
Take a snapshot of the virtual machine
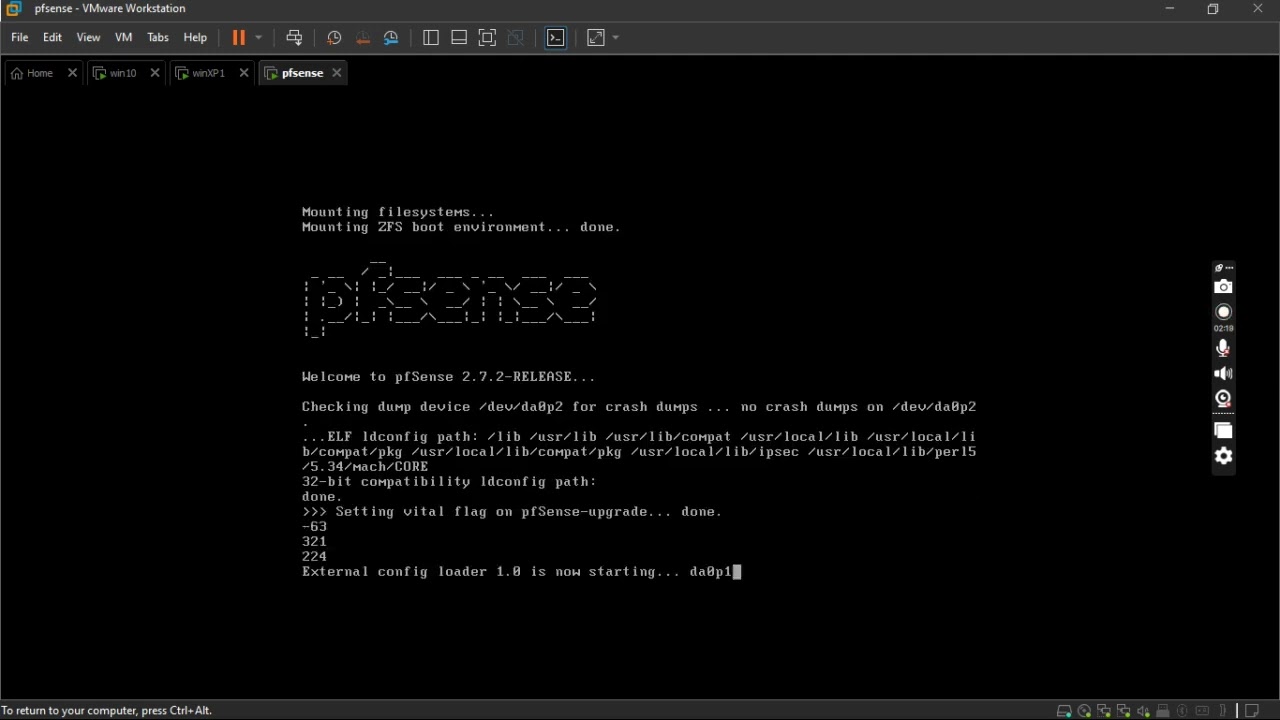pyautogui.click(x=334, y=38)
